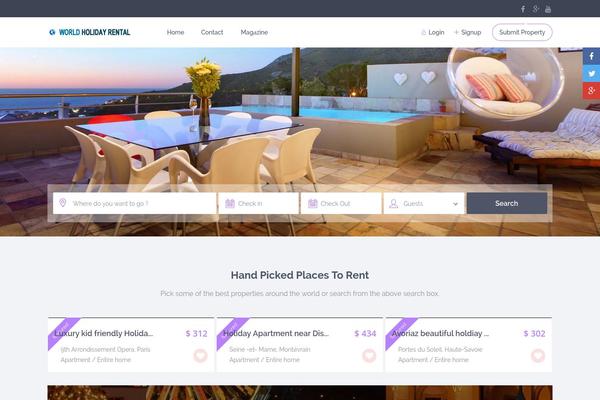Open the Google Plus icon in top bar
The image size is (600, 400).
536,9
